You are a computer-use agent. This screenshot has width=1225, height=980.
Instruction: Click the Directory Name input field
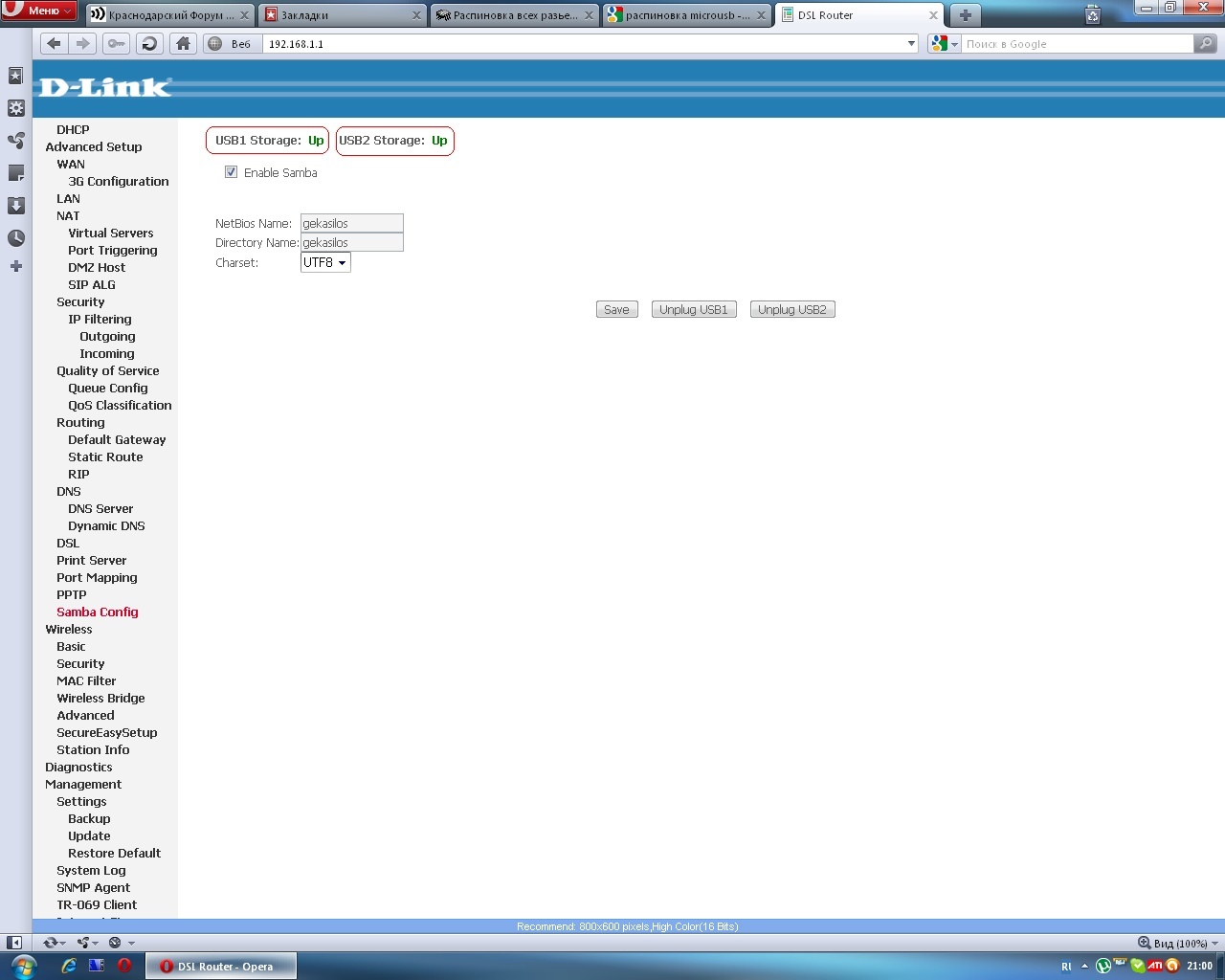click(x=352, y=242)
